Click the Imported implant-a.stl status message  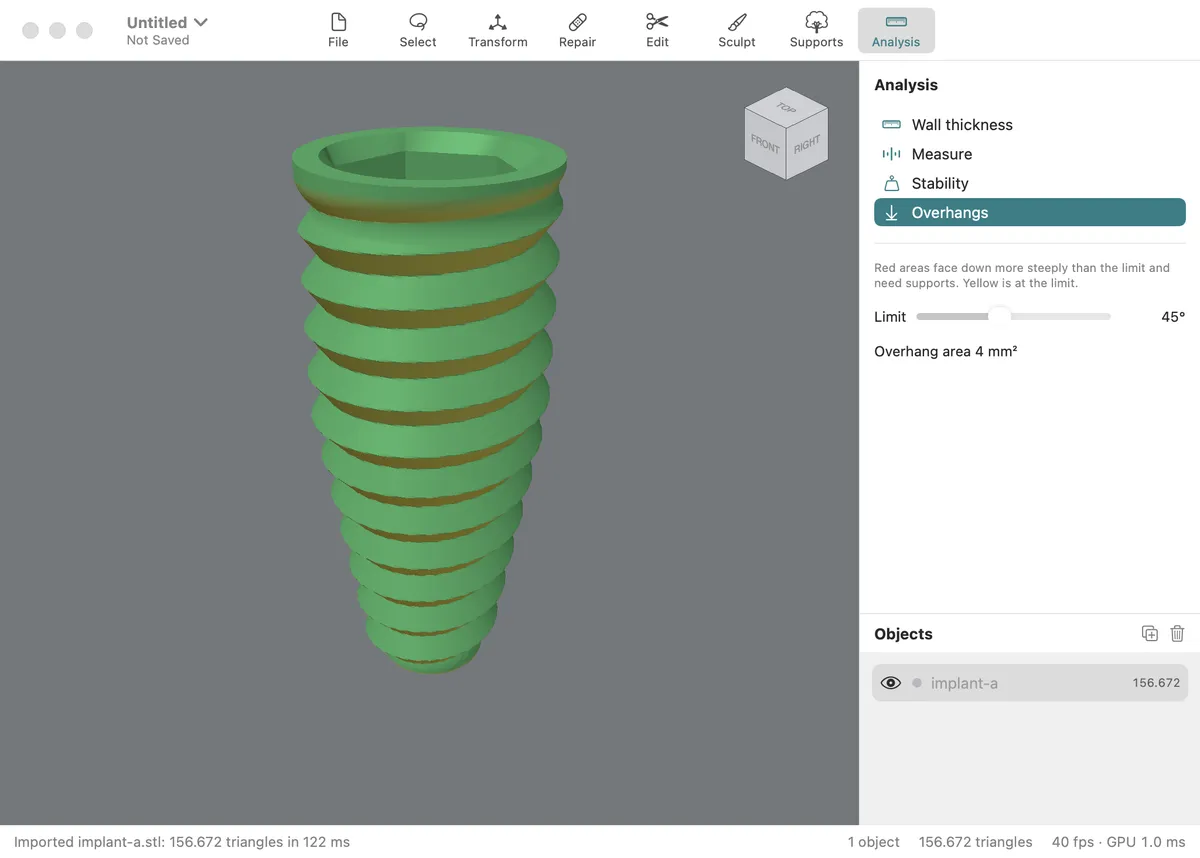pos(182,842)
